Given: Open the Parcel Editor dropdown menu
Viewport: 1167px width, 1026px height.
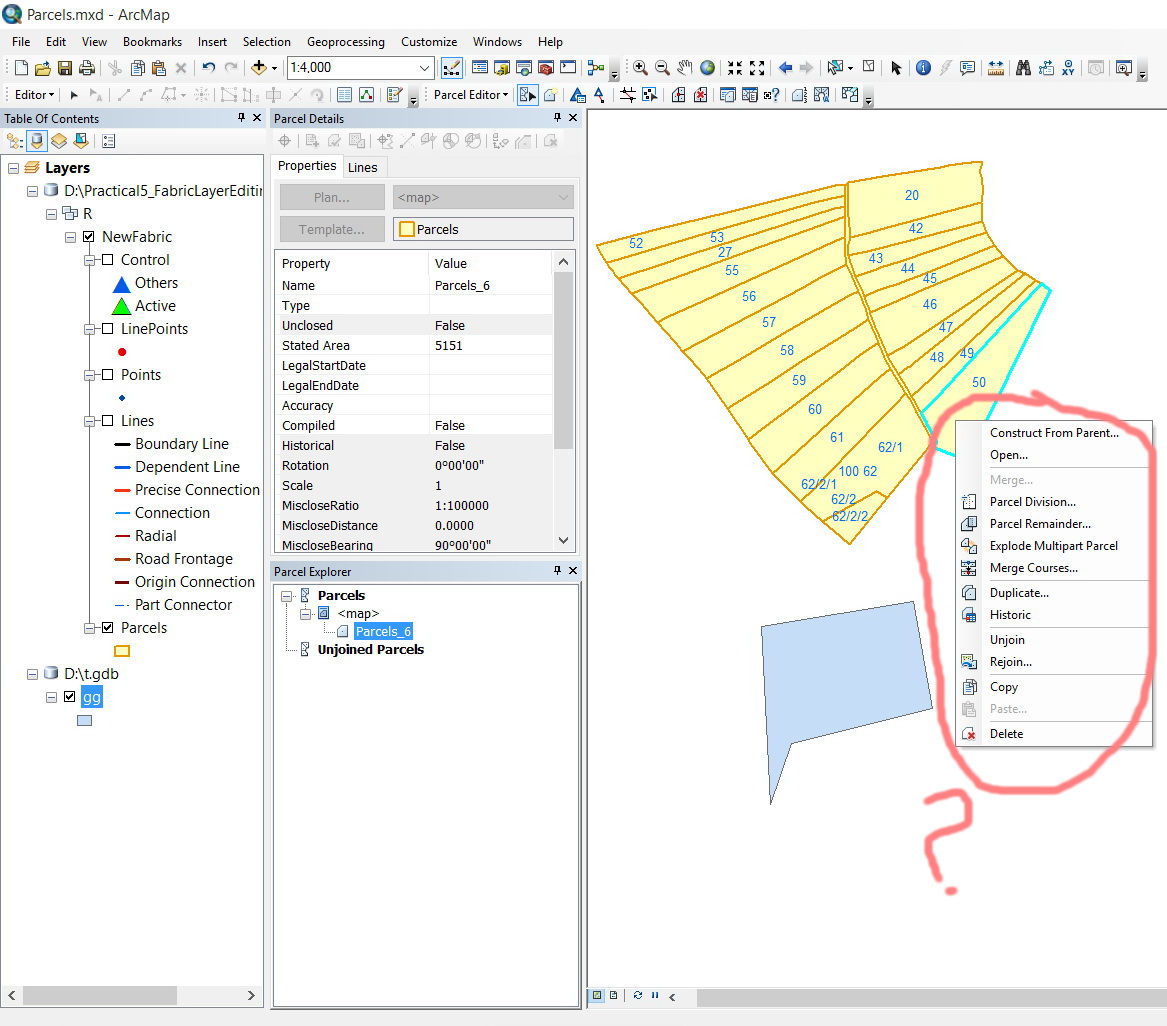Looking at the screenshot, I should click(471, 95).
